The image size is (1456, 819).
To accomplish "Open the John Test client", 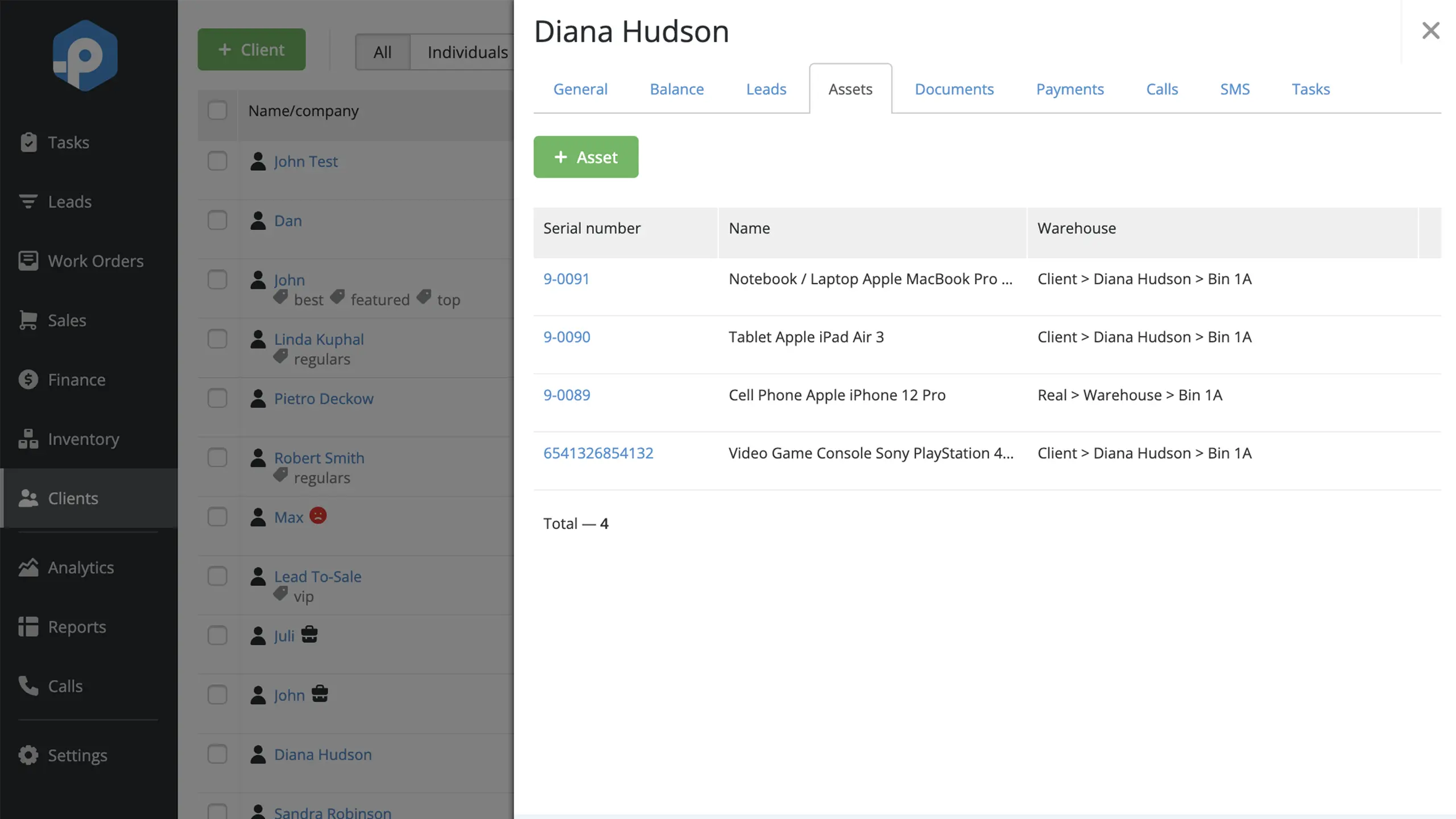I will pos(306,162).
